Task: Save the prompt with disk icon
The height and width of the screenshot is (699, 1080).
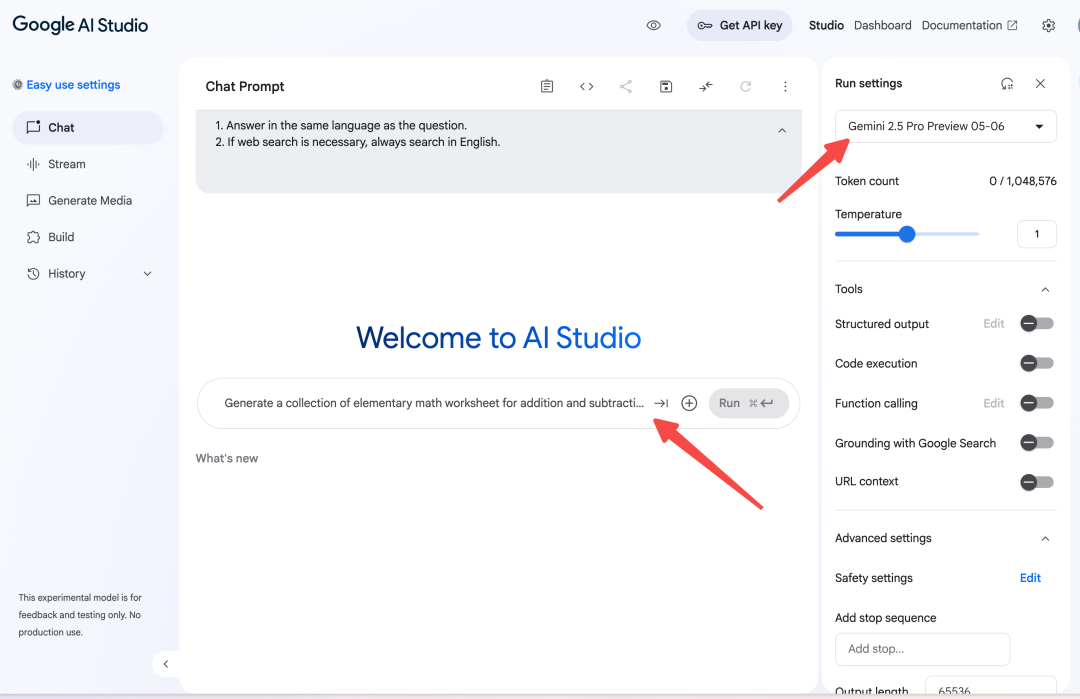Action: [665, 86]
